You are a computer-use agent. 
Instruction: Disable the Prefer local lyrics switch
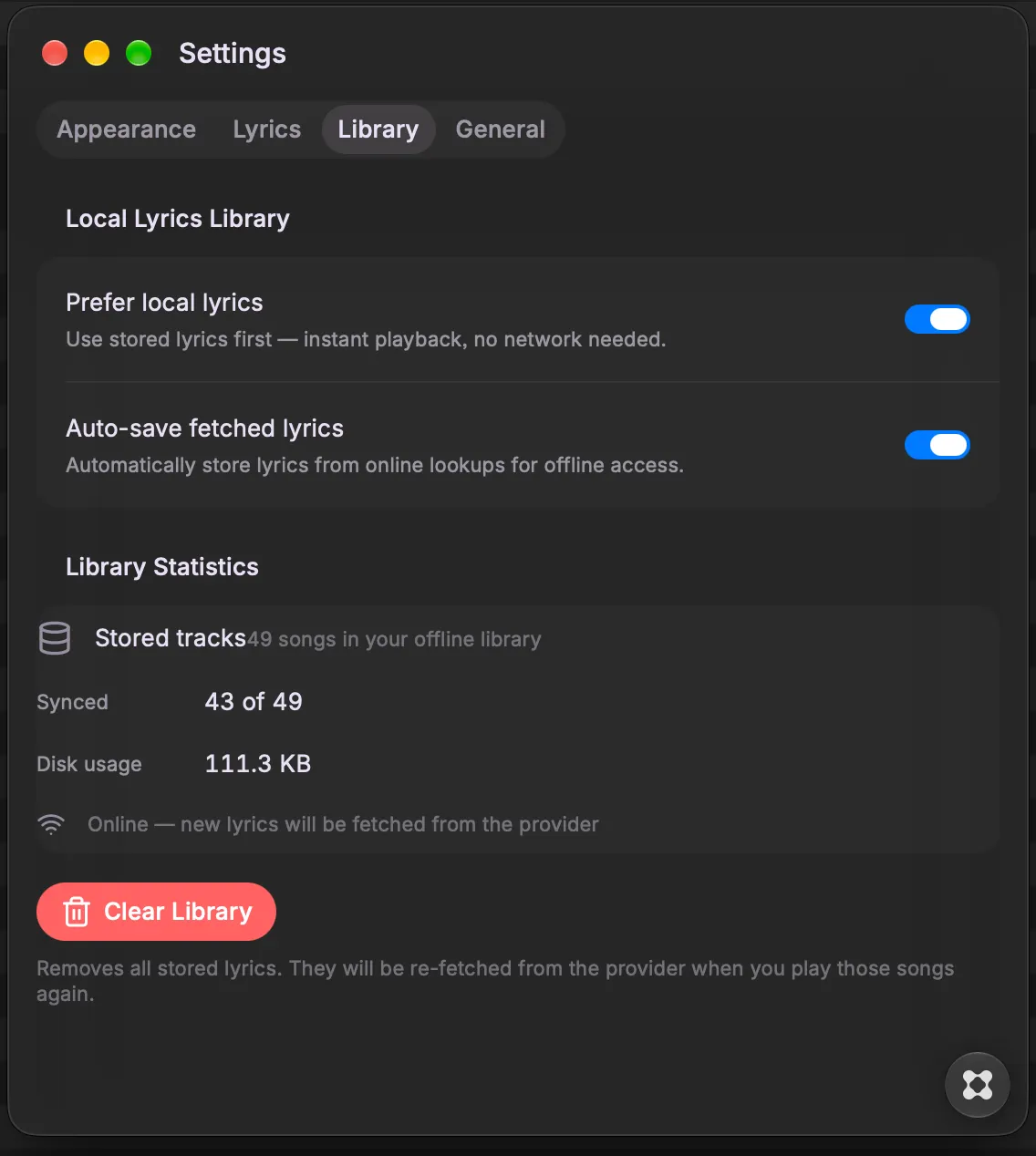pos(937,319)
